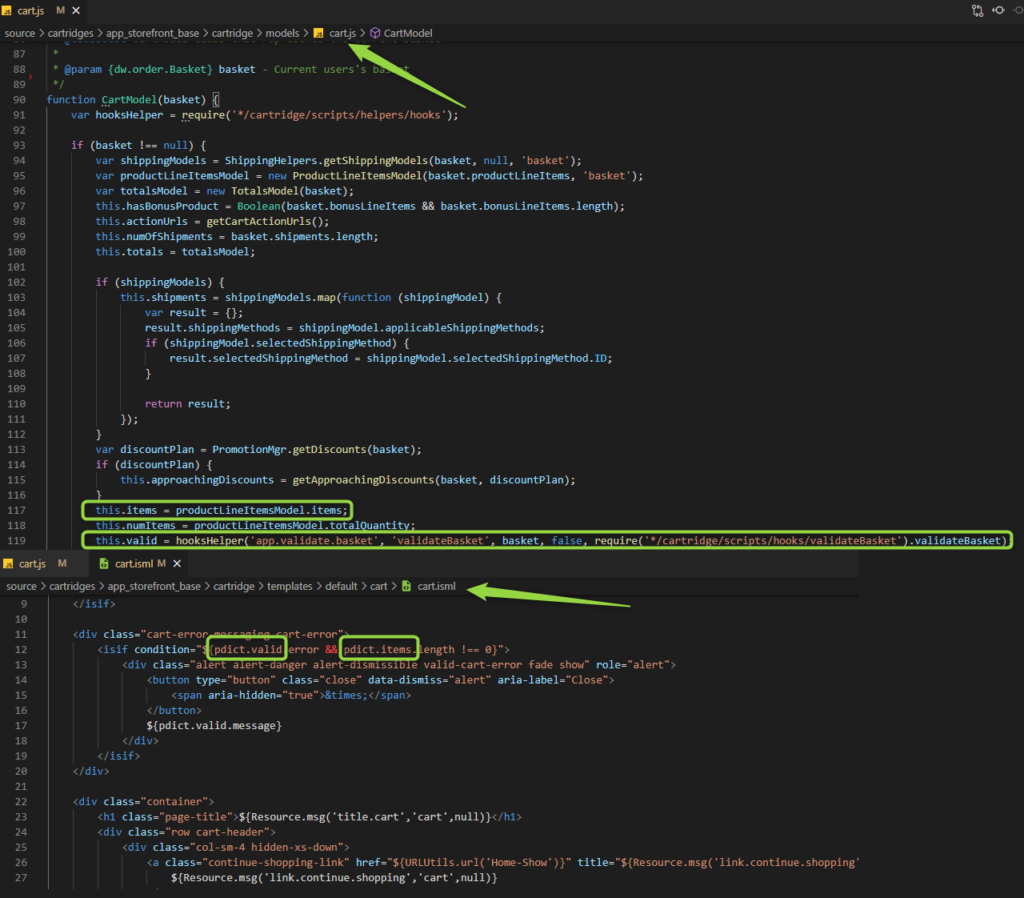Switch to the lower cart.js tab
Screen dimensions: 1024x898
coord(35,564)
